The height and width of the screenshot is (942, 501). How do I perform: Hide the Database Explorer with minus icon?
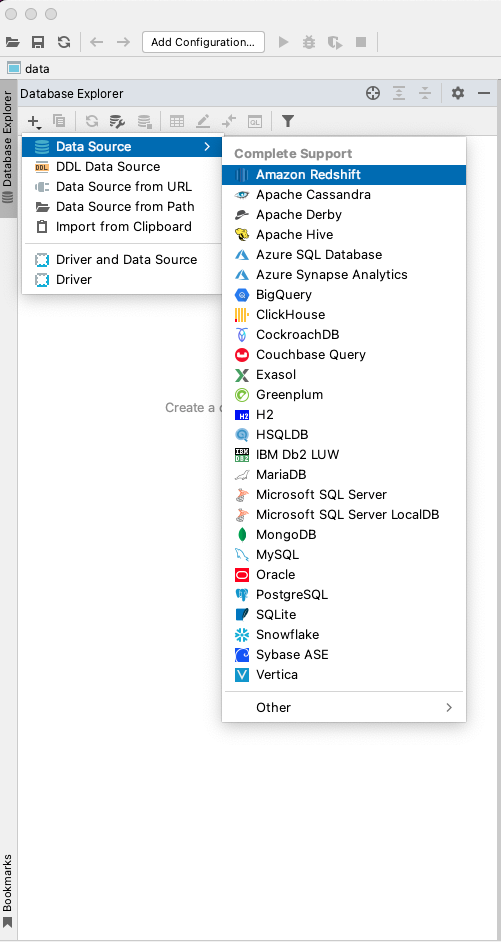tap(484, 93)
